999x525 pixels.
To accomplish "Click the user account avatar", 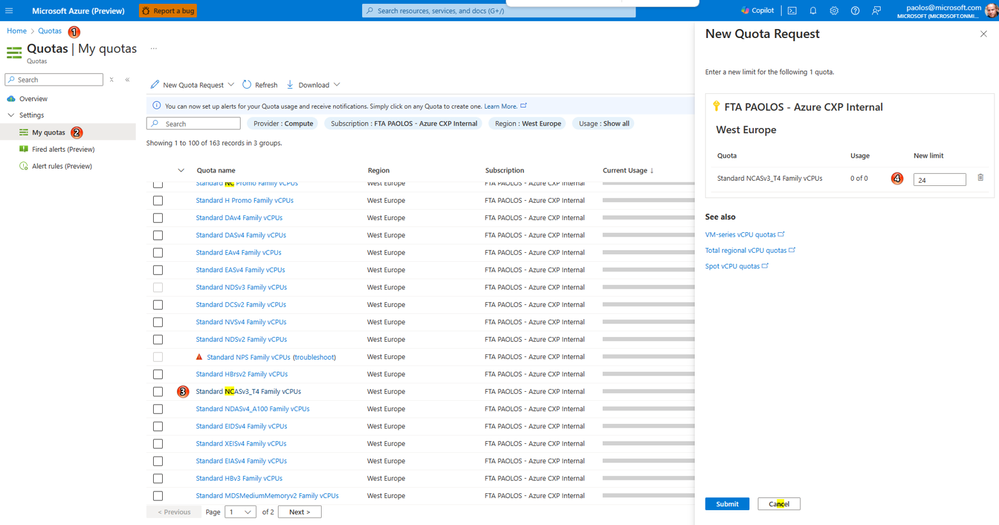I will (x=992, y=11).
